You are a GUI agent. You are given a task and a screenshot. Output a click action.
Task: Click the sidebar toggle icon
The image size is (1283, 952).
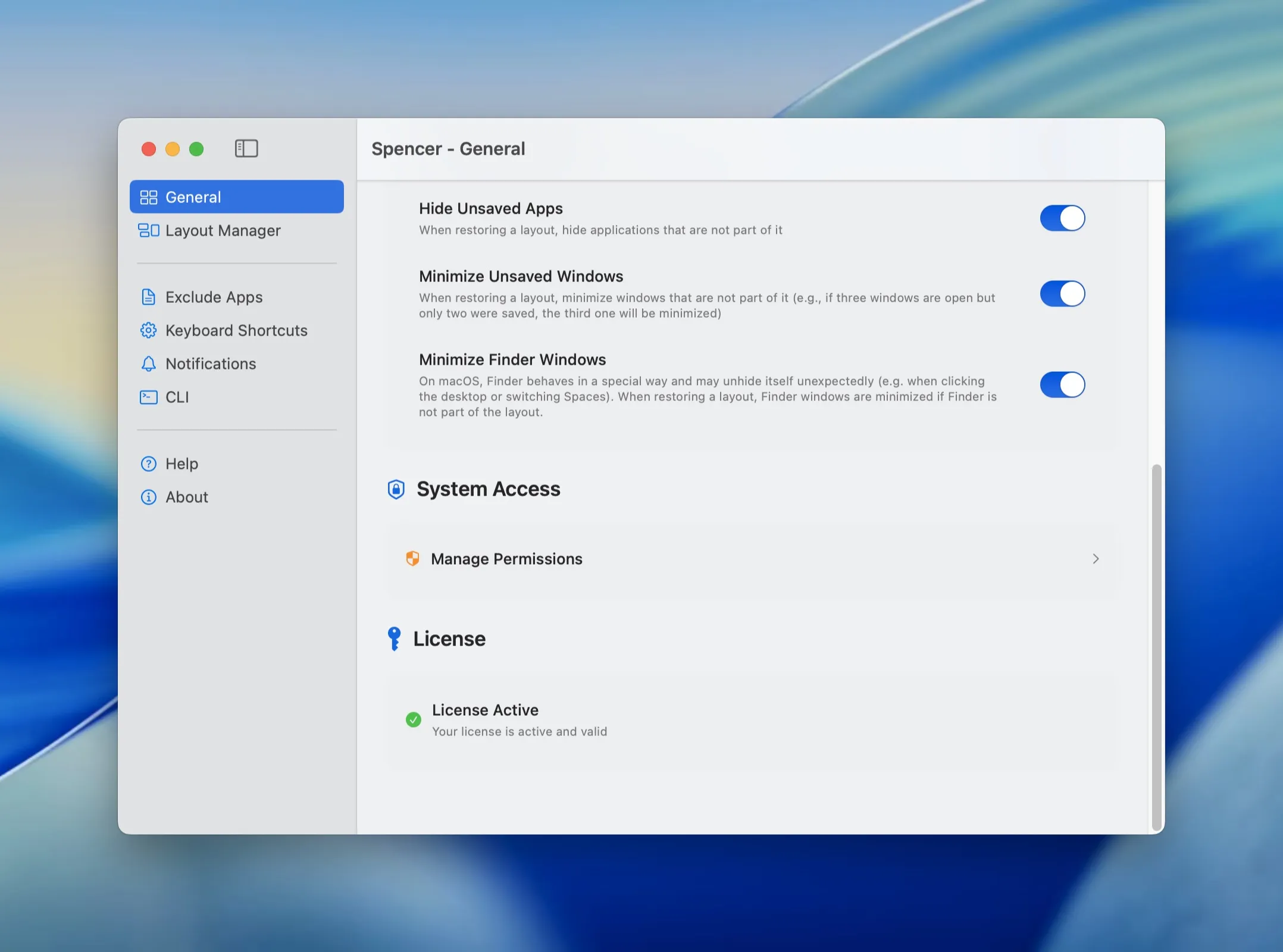[246, 148]
